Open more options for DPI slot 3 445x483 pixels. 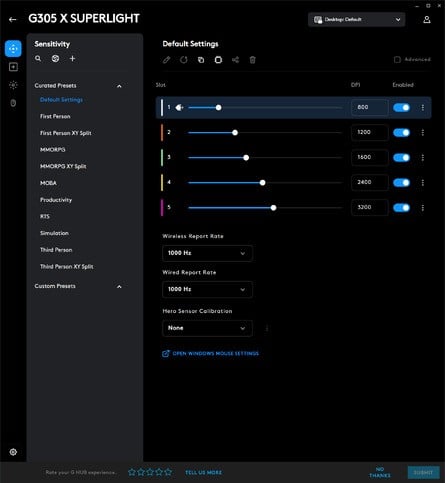coord(423,158)
